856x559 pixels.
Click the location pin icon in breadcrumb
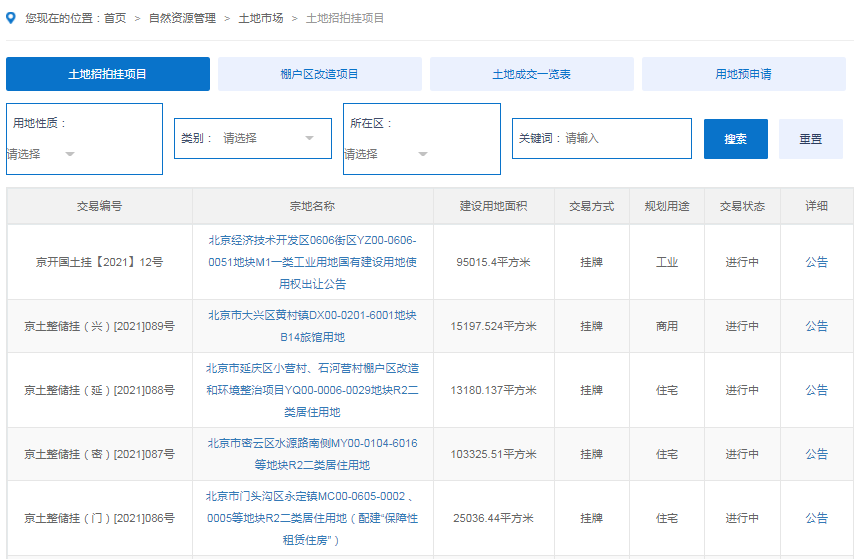[11, 17]
